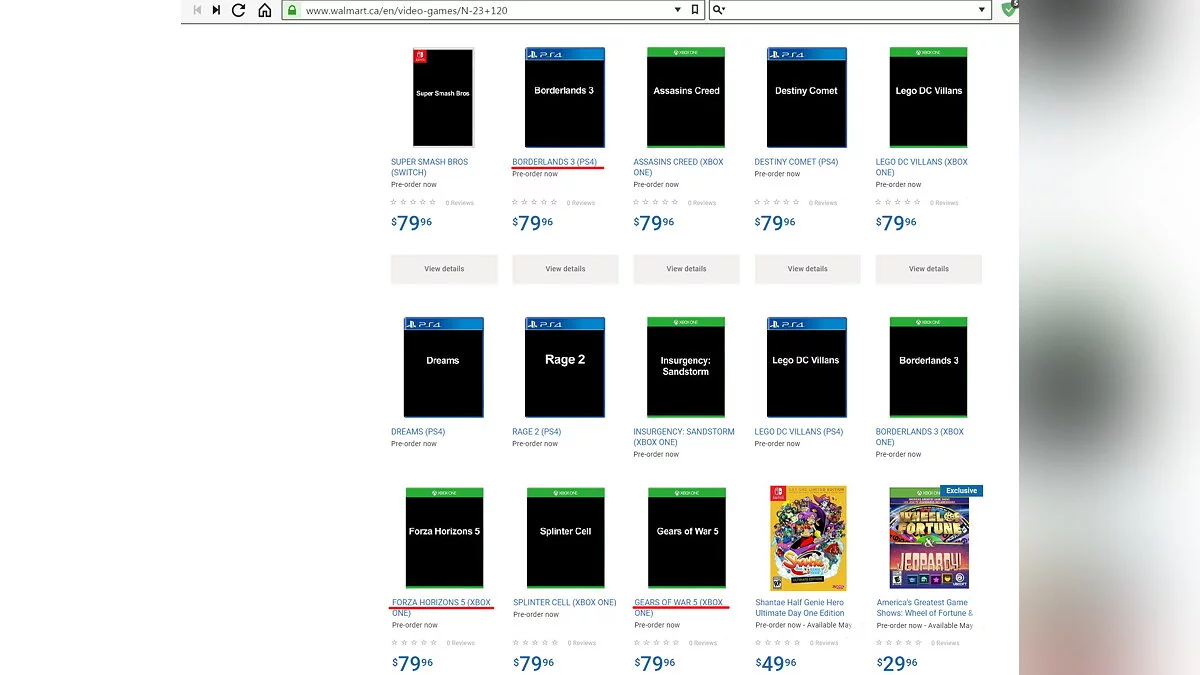Bookmark this page using the bookmark icon
The width and height of the screenshot is (1200, 675).
click(x=695, y=10)
